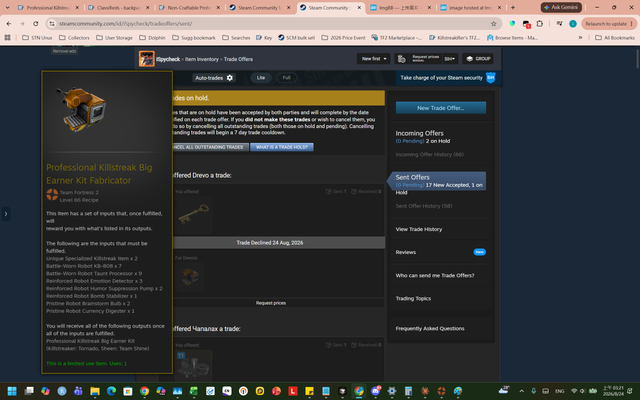Screen dimensions: 640x400
Task: Open All Bookmarks folder
Action: tap(615, 38)
